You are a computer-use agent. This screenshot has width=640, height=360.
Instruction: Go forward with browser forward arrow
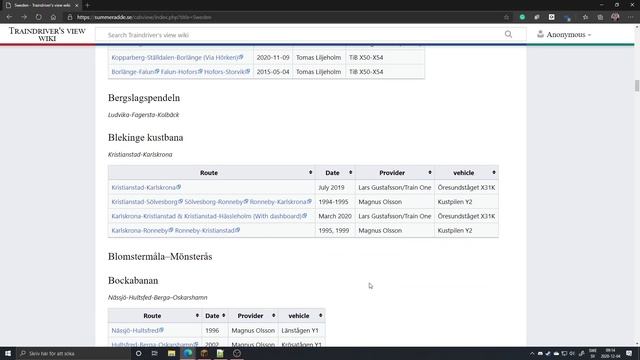click(x=24, y=17)
